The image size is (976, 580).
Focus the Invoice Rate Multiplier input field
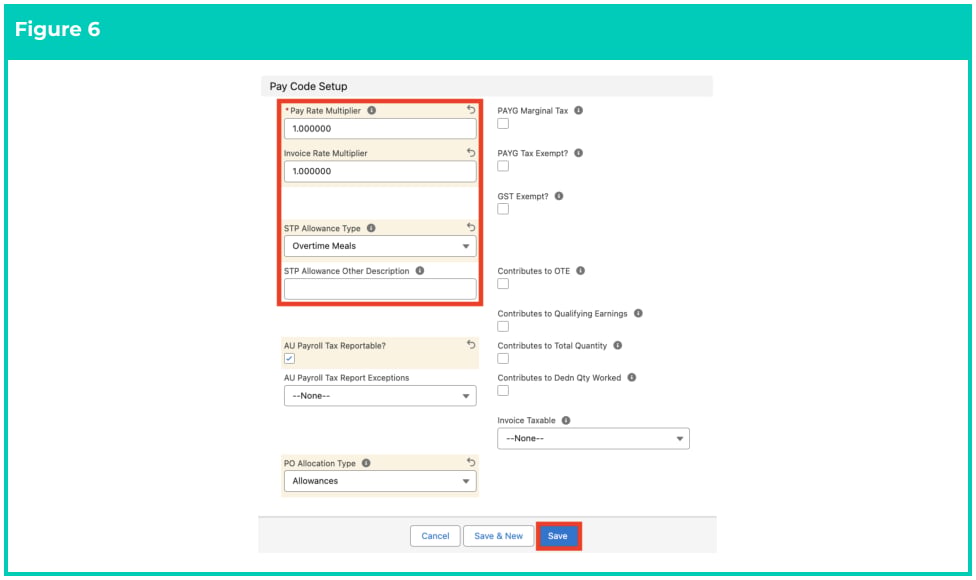click(380, 171)
